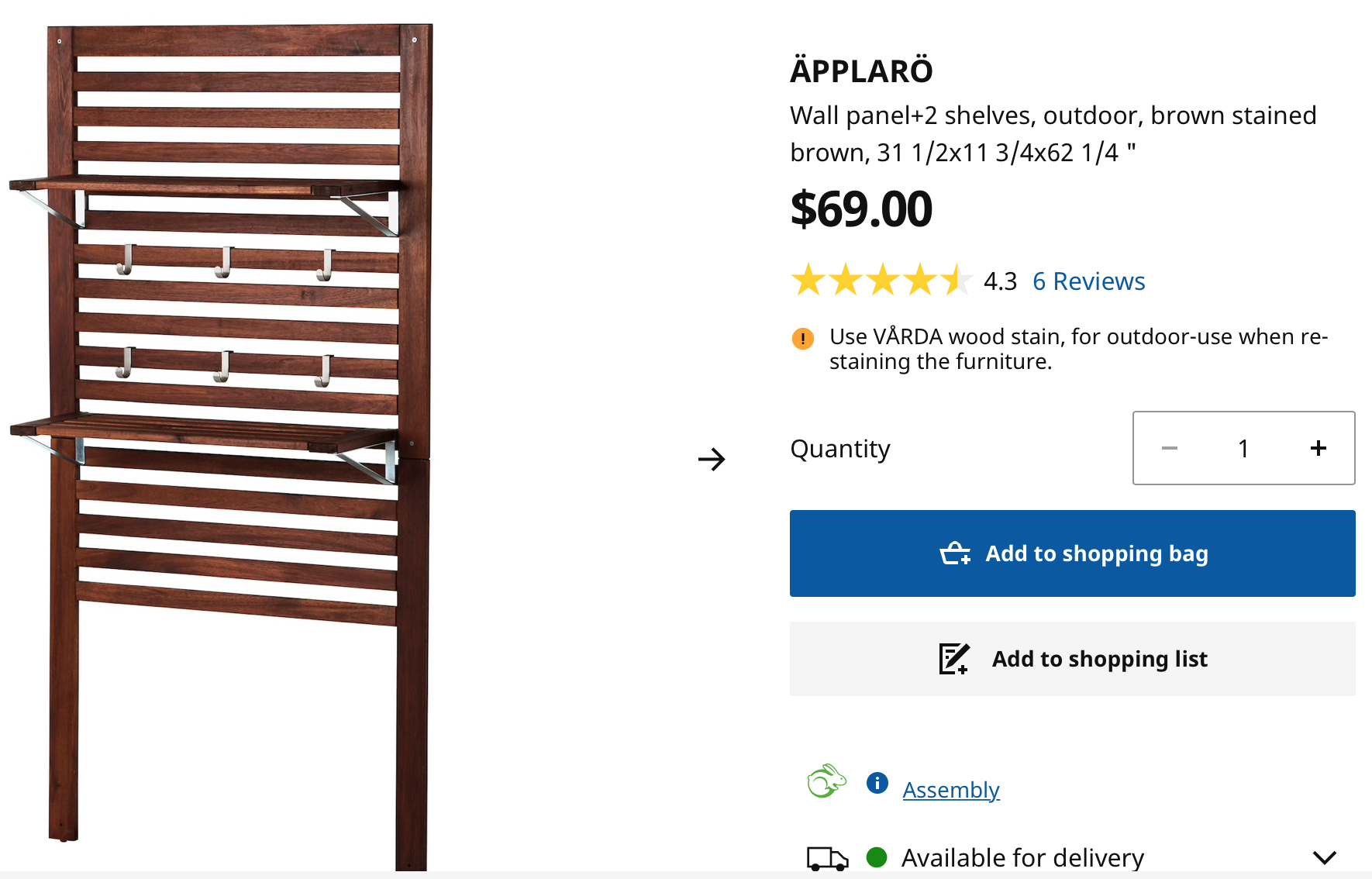Click the yellow star rating

(x=881, y=281)
